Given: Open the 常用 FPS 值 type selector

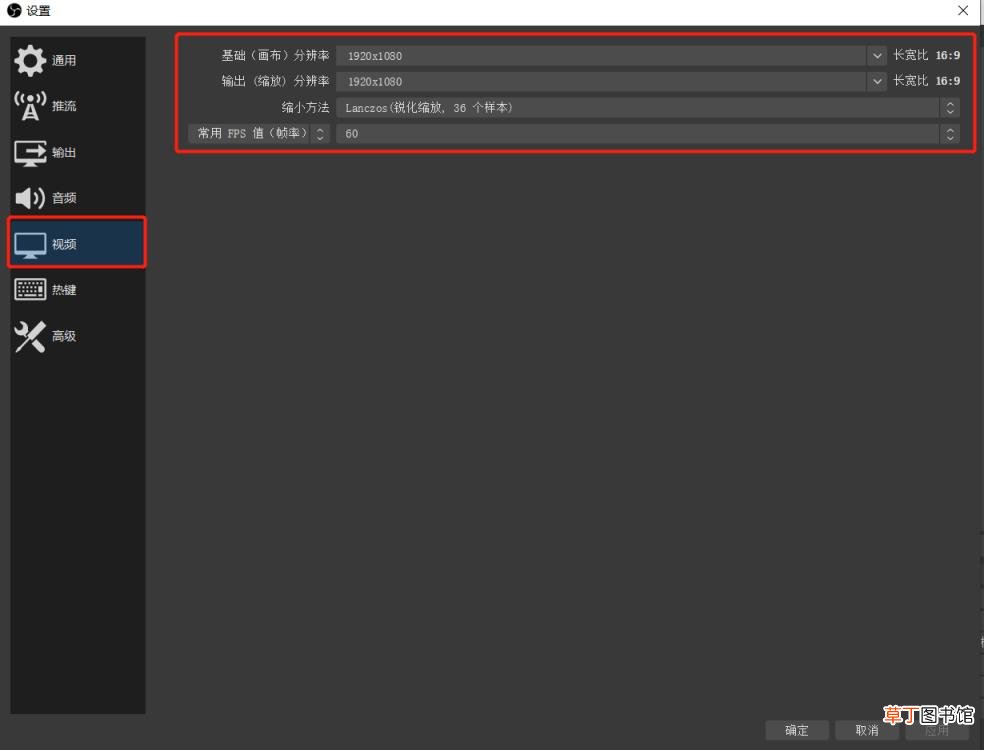Looking at the screenshot, I should [x=259, y=134].
